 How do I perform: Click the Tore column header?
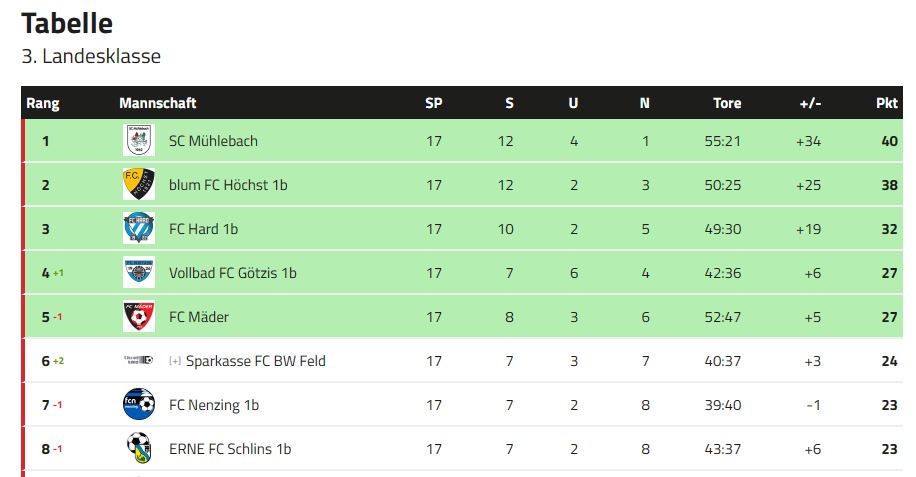pyautogui.click(x=727, y=103)
